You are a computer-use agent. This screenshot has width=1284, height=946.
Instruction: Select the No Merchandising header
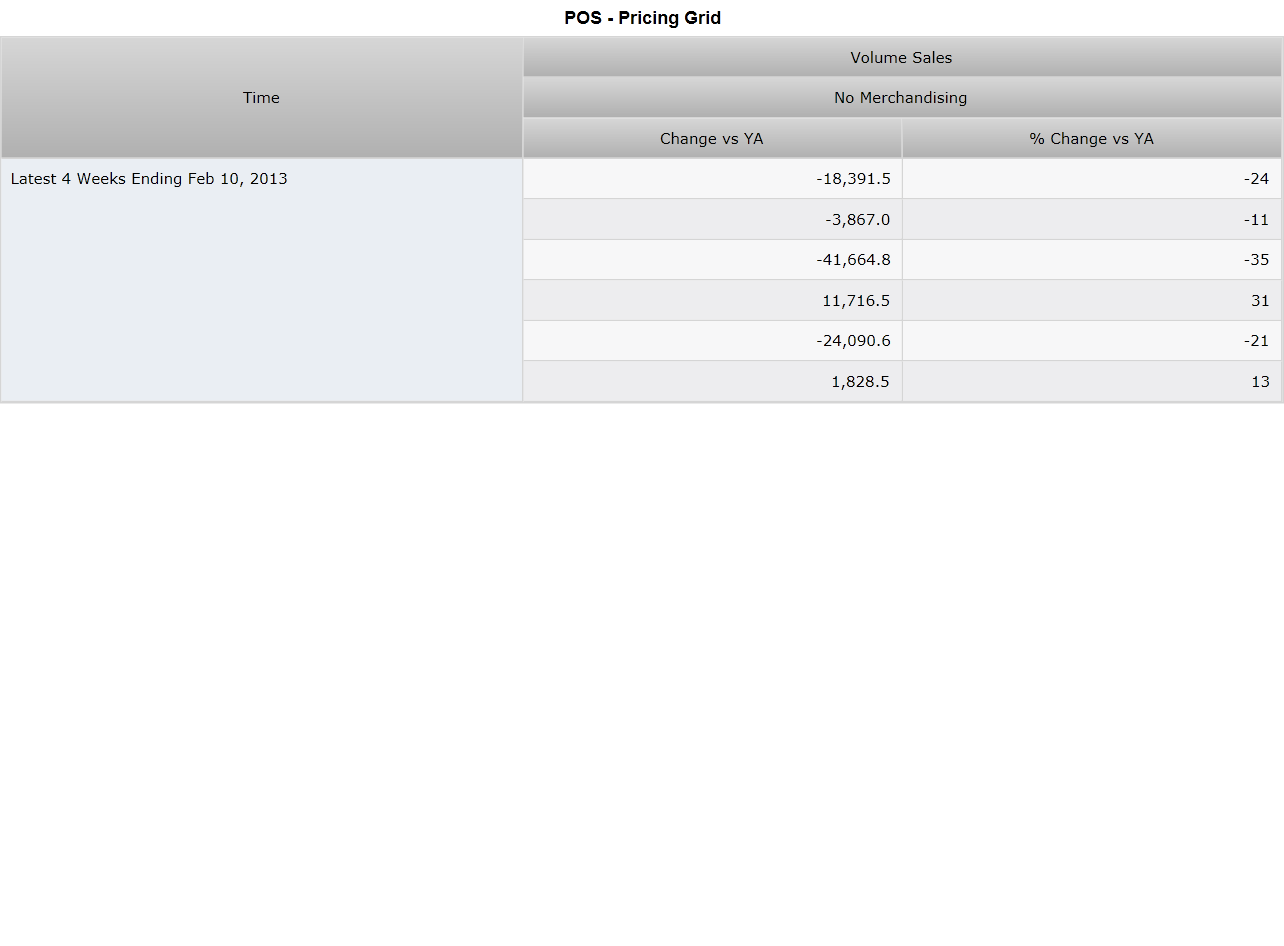(902, 98)
